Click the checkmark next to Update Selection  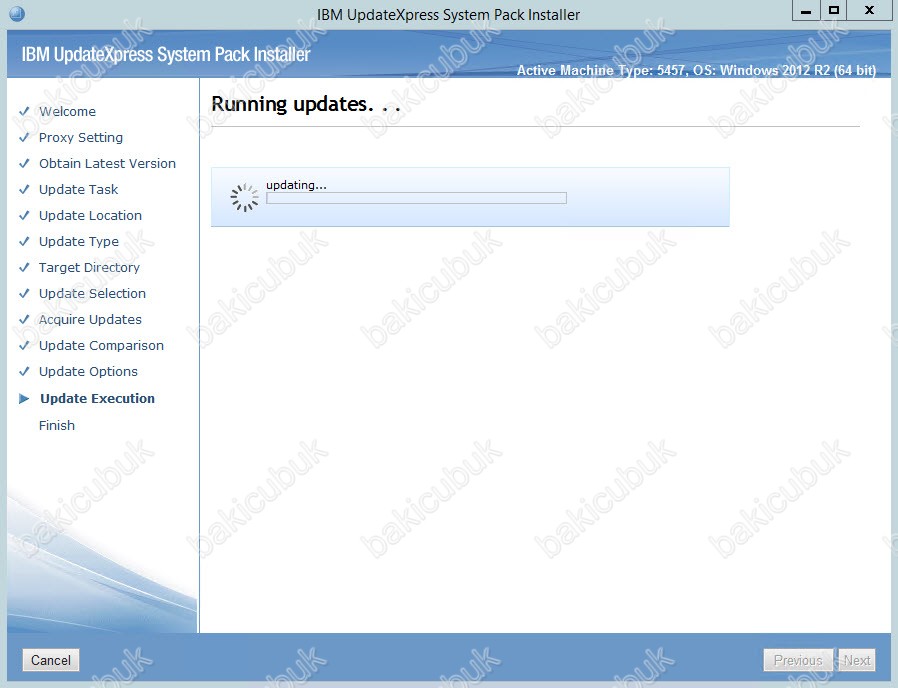[x=24, y=293]
